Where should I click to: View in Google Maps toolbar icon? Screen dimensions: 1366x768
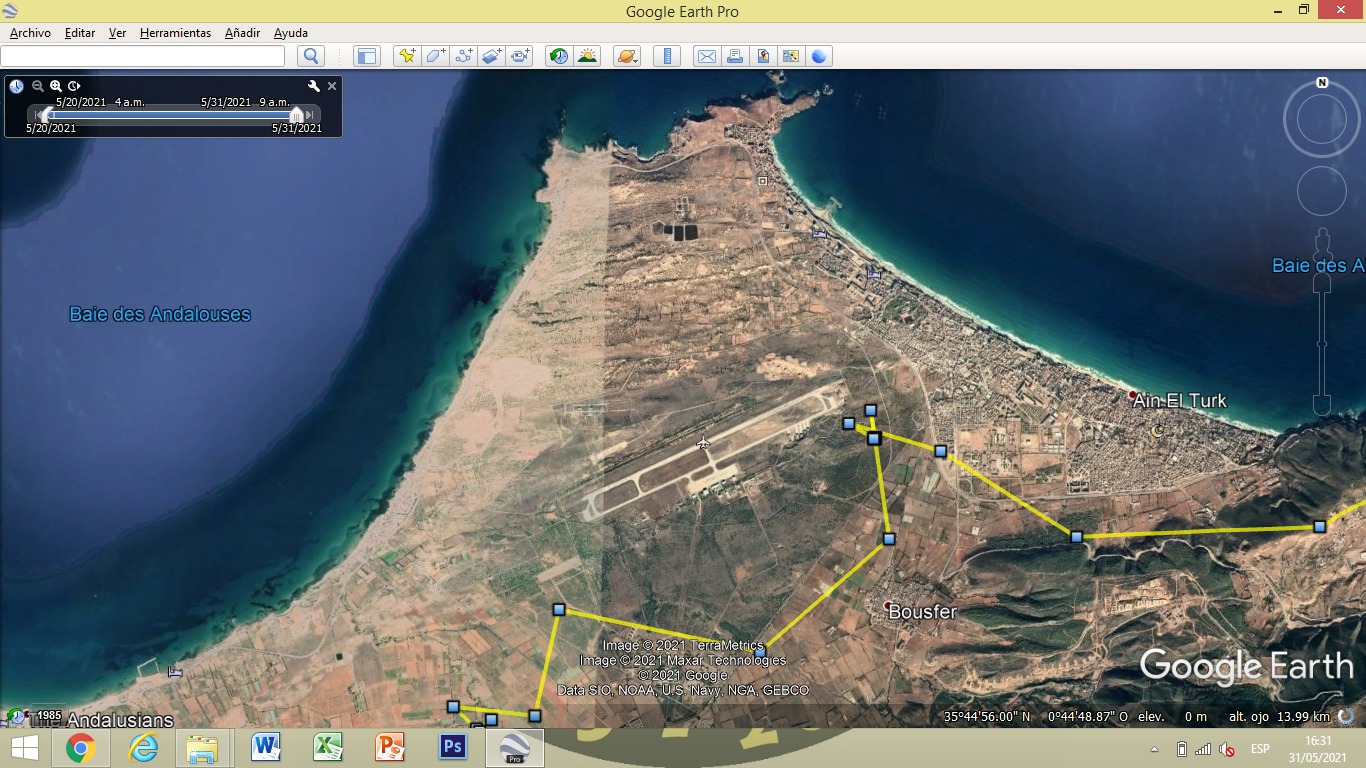coord(791,56)
